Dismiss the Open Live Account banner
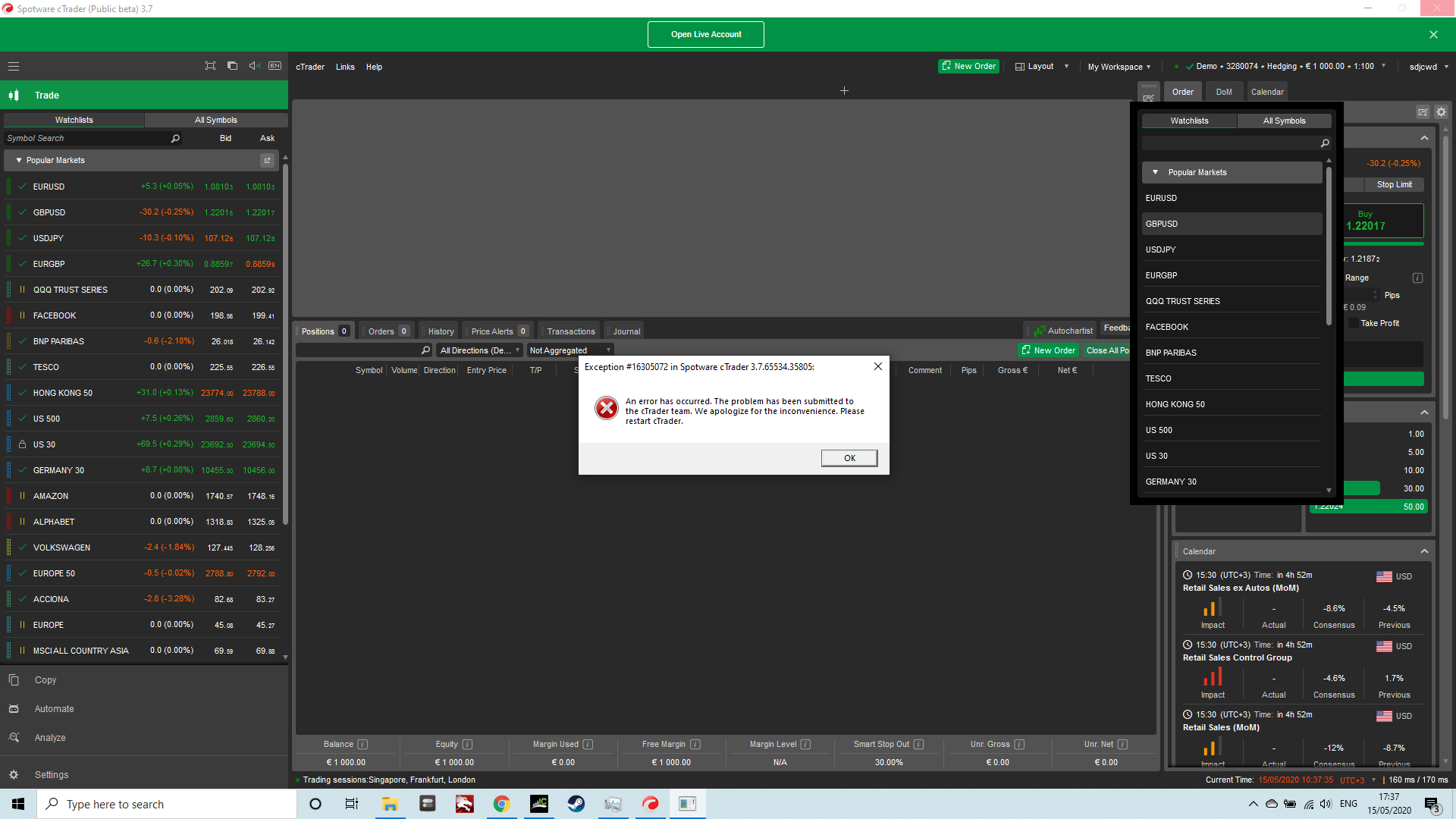The width and height of the screenshot is (1456, 819). point(1433,34)
